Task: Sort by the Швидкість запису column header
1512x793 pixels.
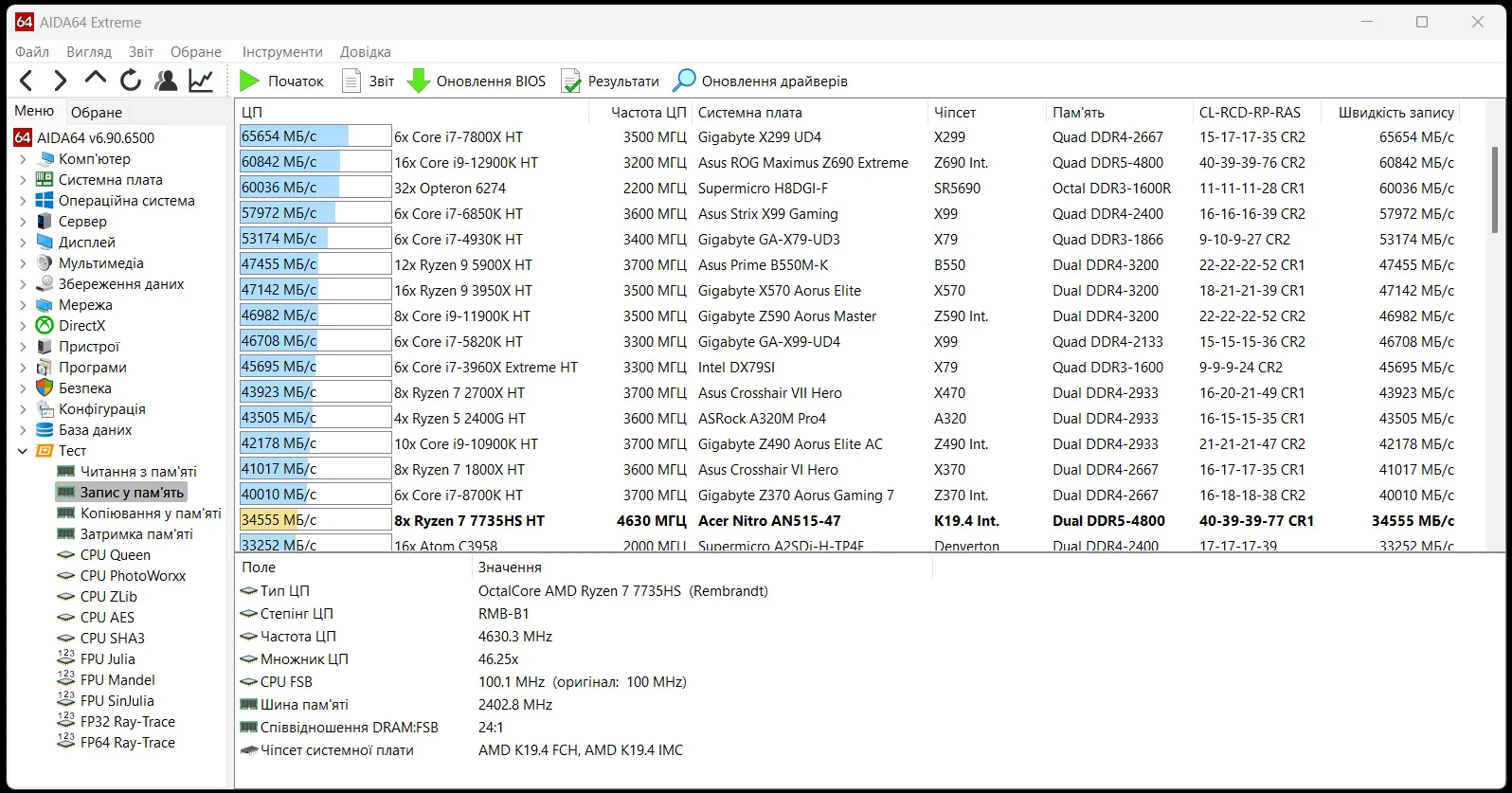Action: [1391, 112]
